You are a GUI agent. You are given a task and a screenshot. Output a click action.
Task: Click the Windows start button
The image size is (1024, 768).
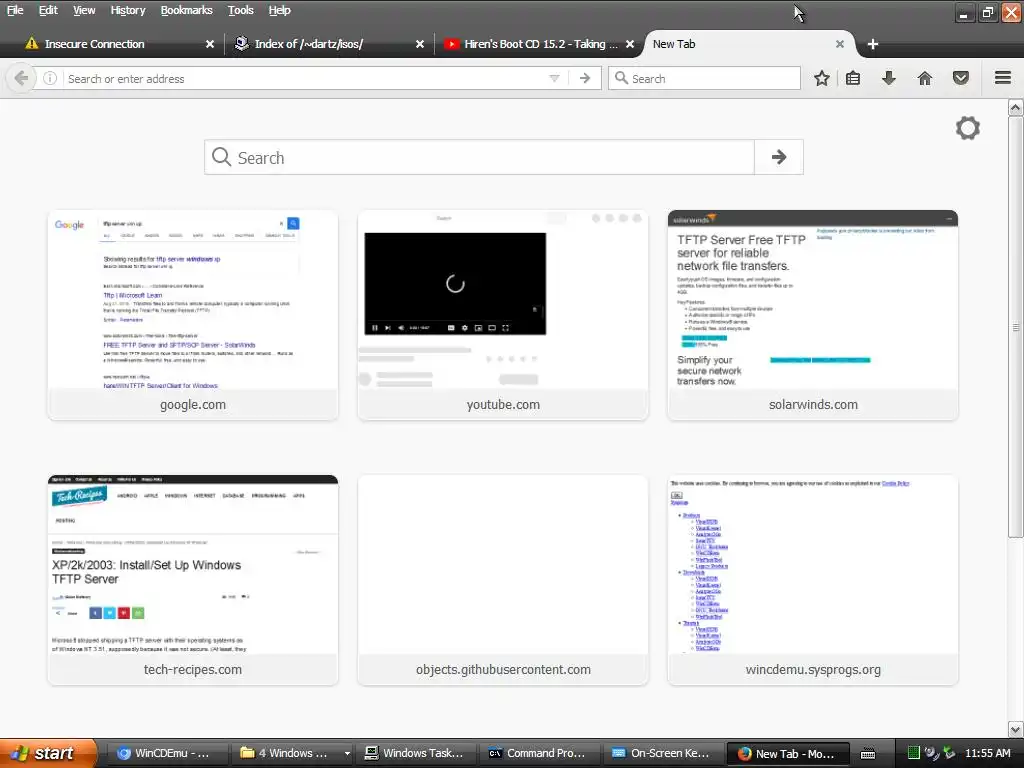(x=48, y=753)
